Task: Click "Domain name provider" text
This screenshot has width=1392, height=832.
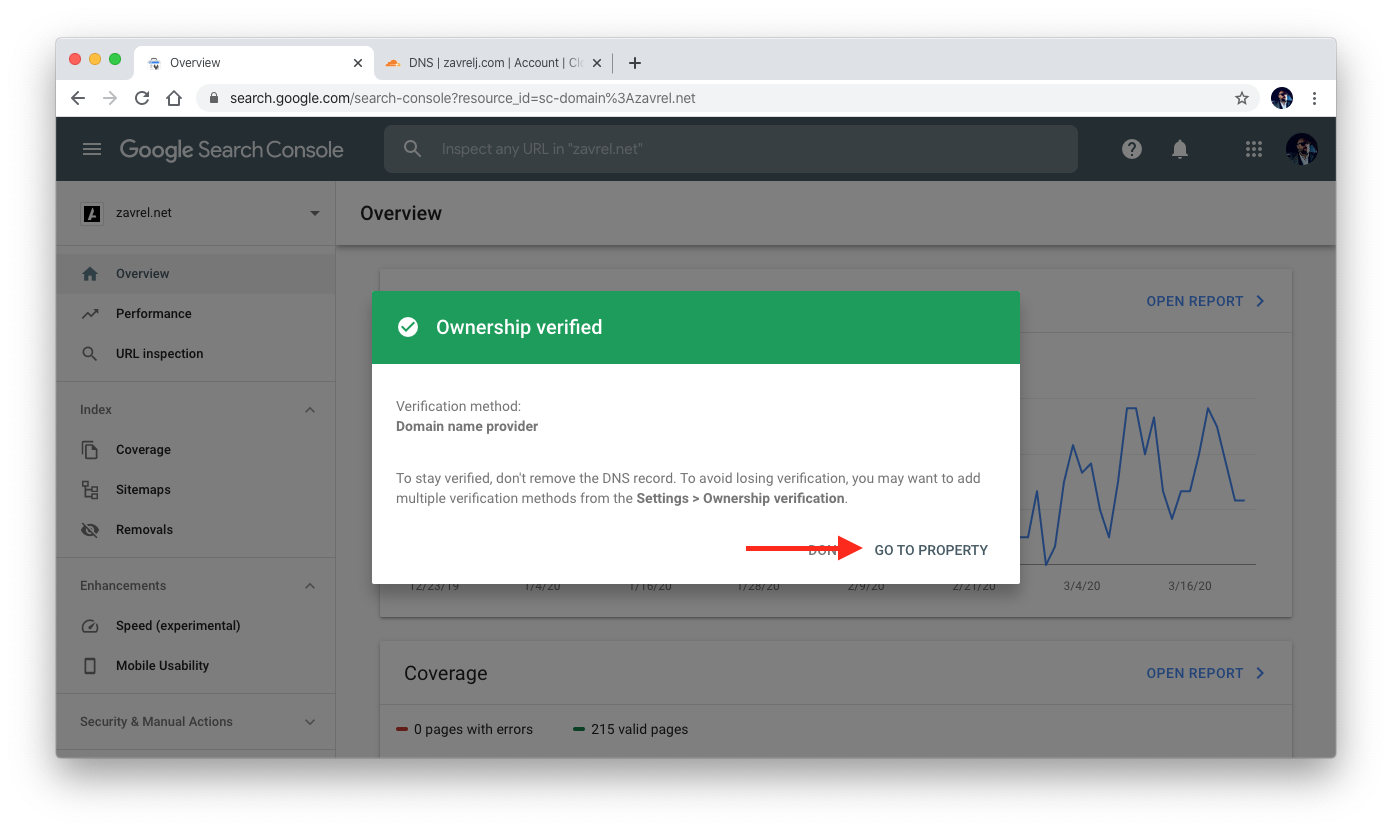Action: tap(467, 426)
